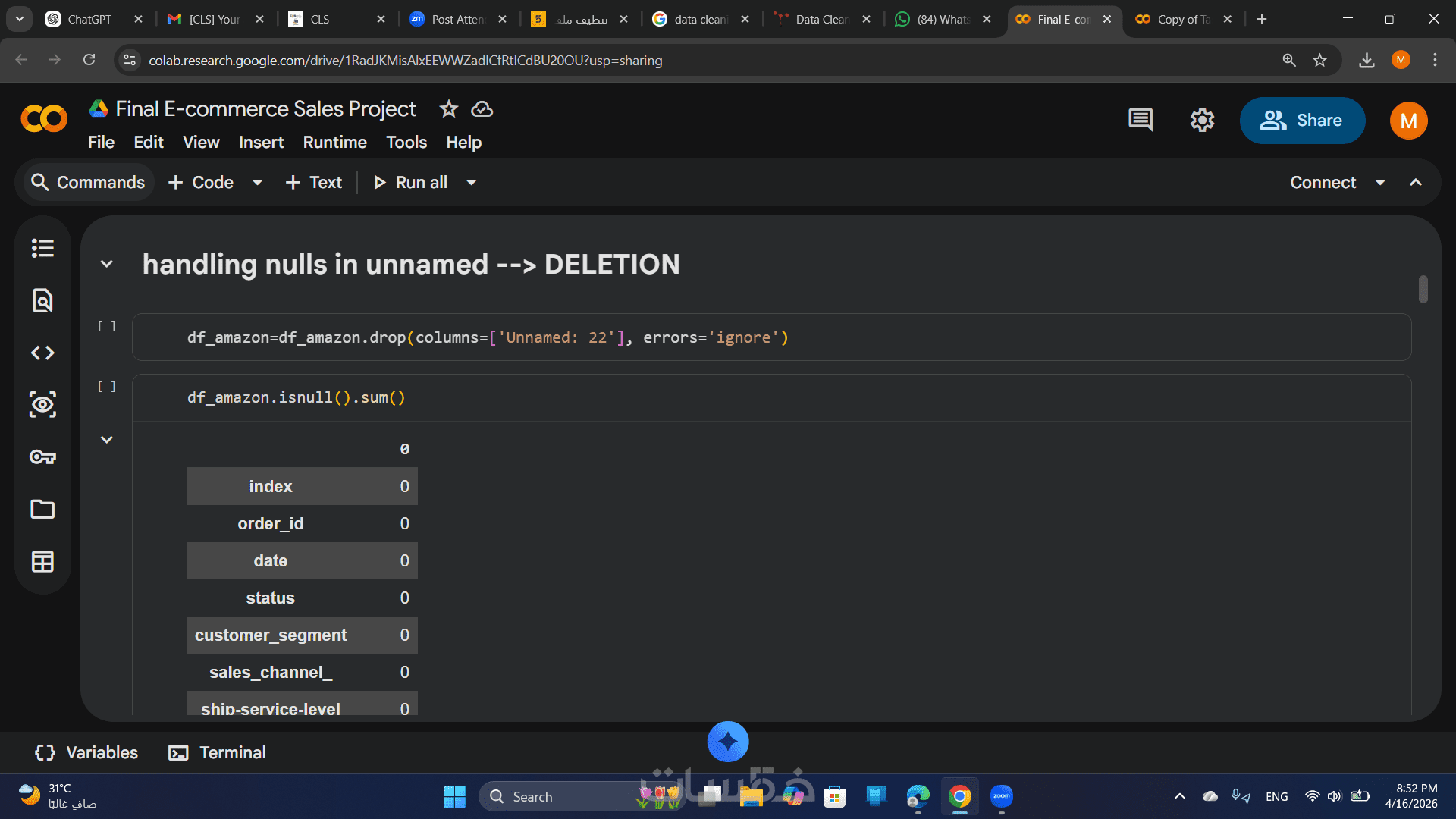Open the Terminal panel button
The height and width of the screenshot is (819, 1456).
pyautogui.click(x=218, y=752)
